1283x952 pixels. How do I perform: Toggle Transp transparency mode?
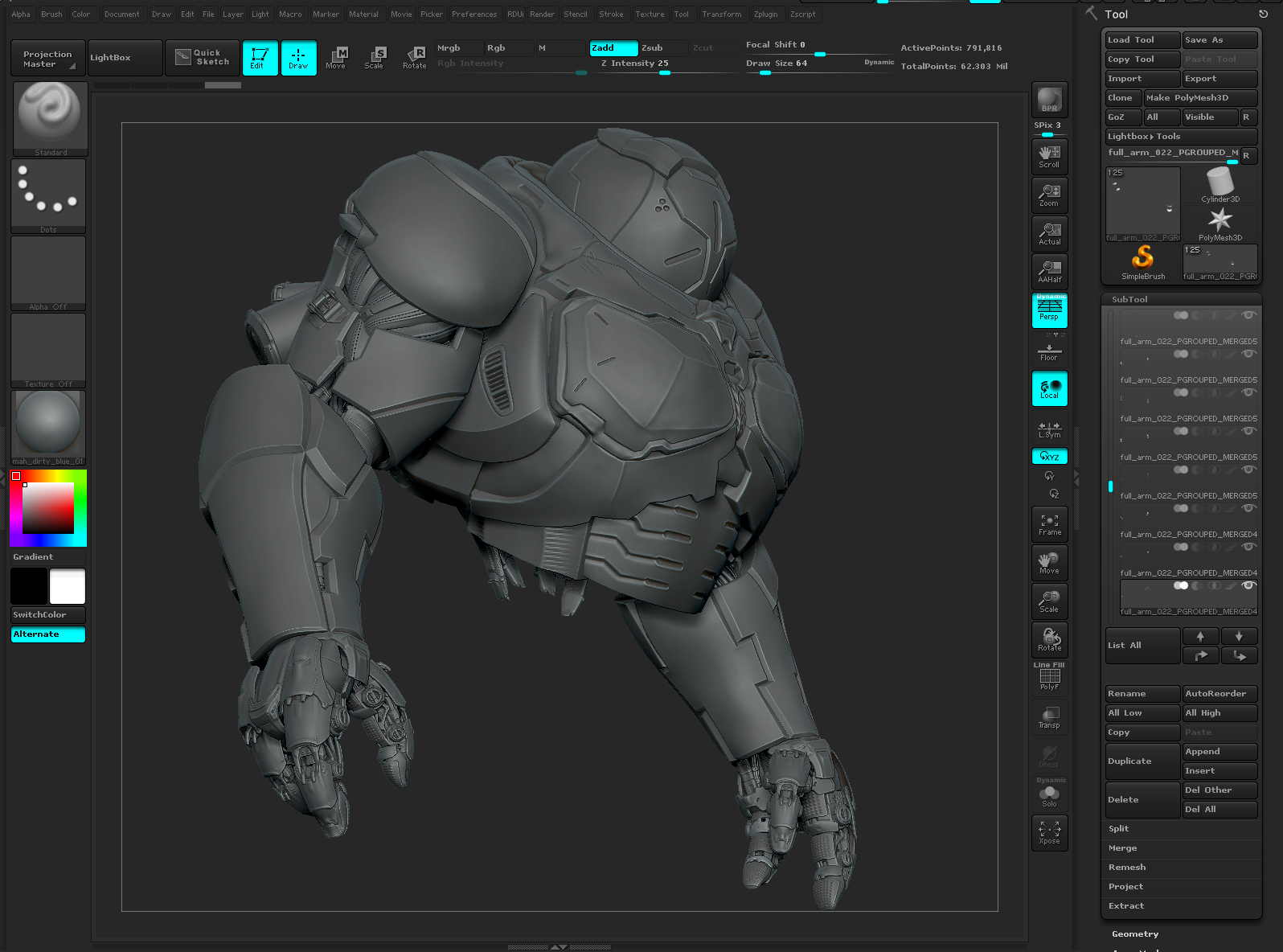pos(1049,717)
